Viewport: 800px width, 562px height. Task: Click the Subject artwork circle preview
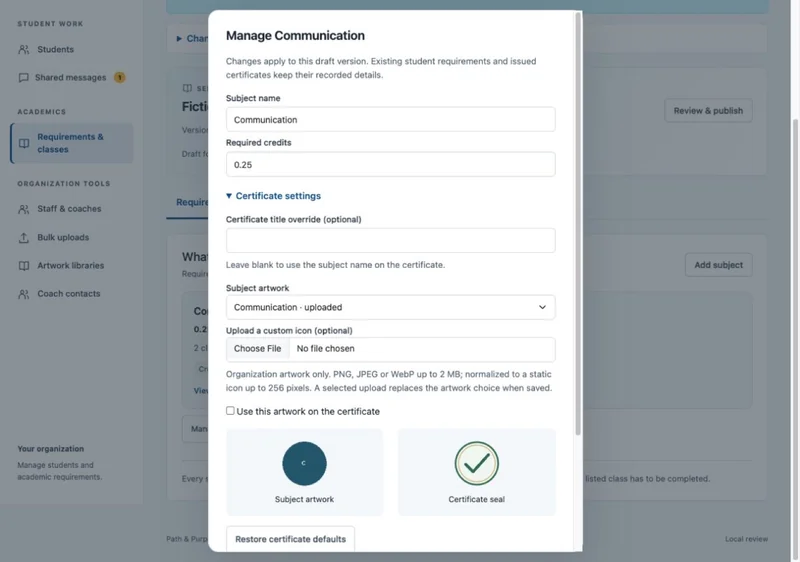pyautogui.click(x=304, y=463)
